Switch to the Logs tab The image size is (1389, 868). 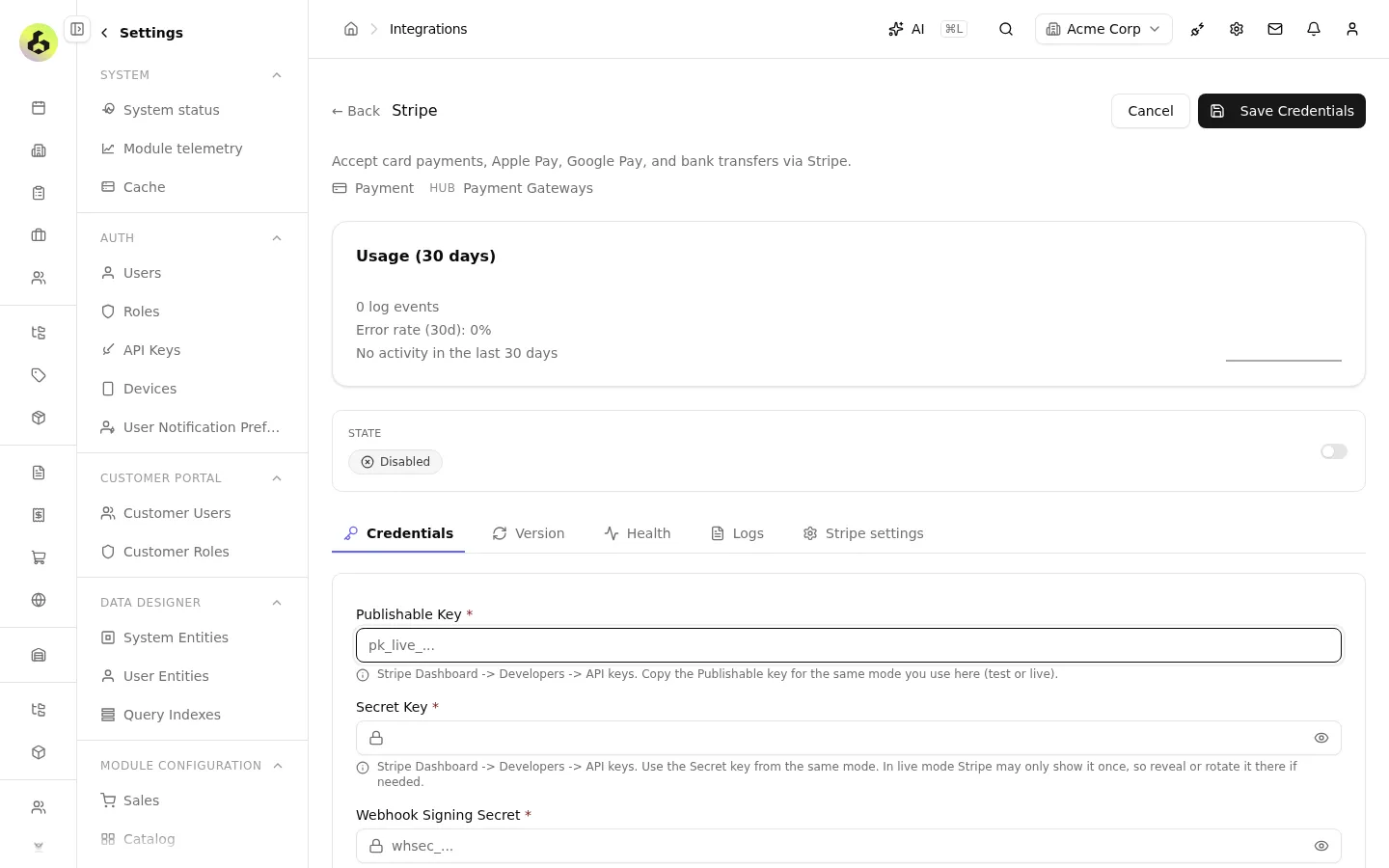coord(738,533)
